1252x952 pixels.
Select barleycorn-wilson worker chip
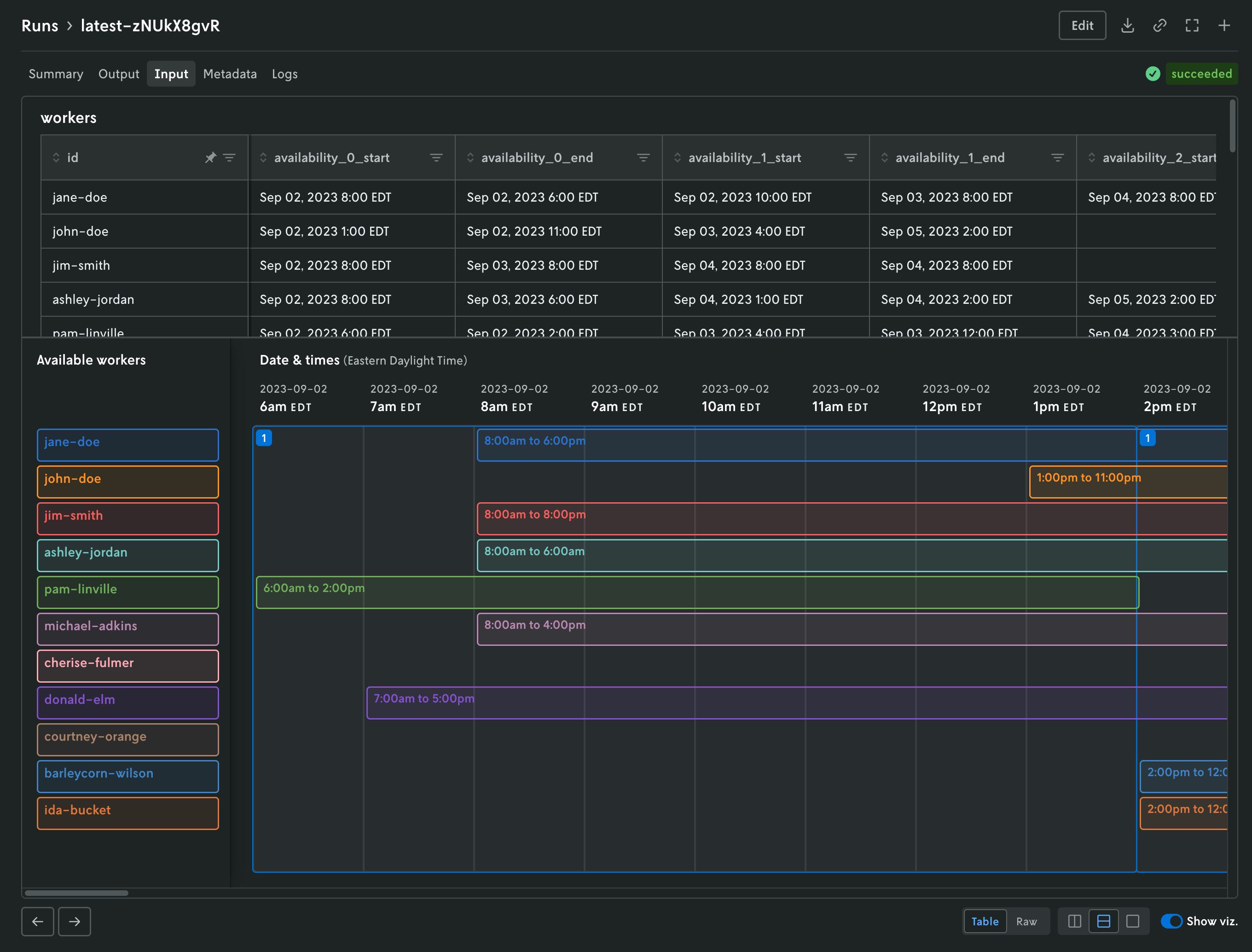[128, 776]
